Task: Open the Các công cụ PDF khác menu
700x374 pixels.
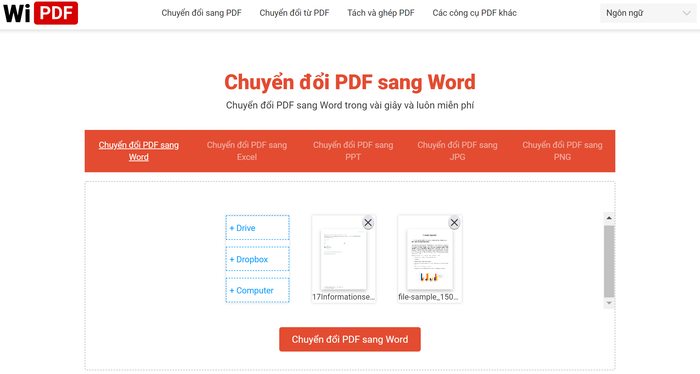Action: point(475,13)
